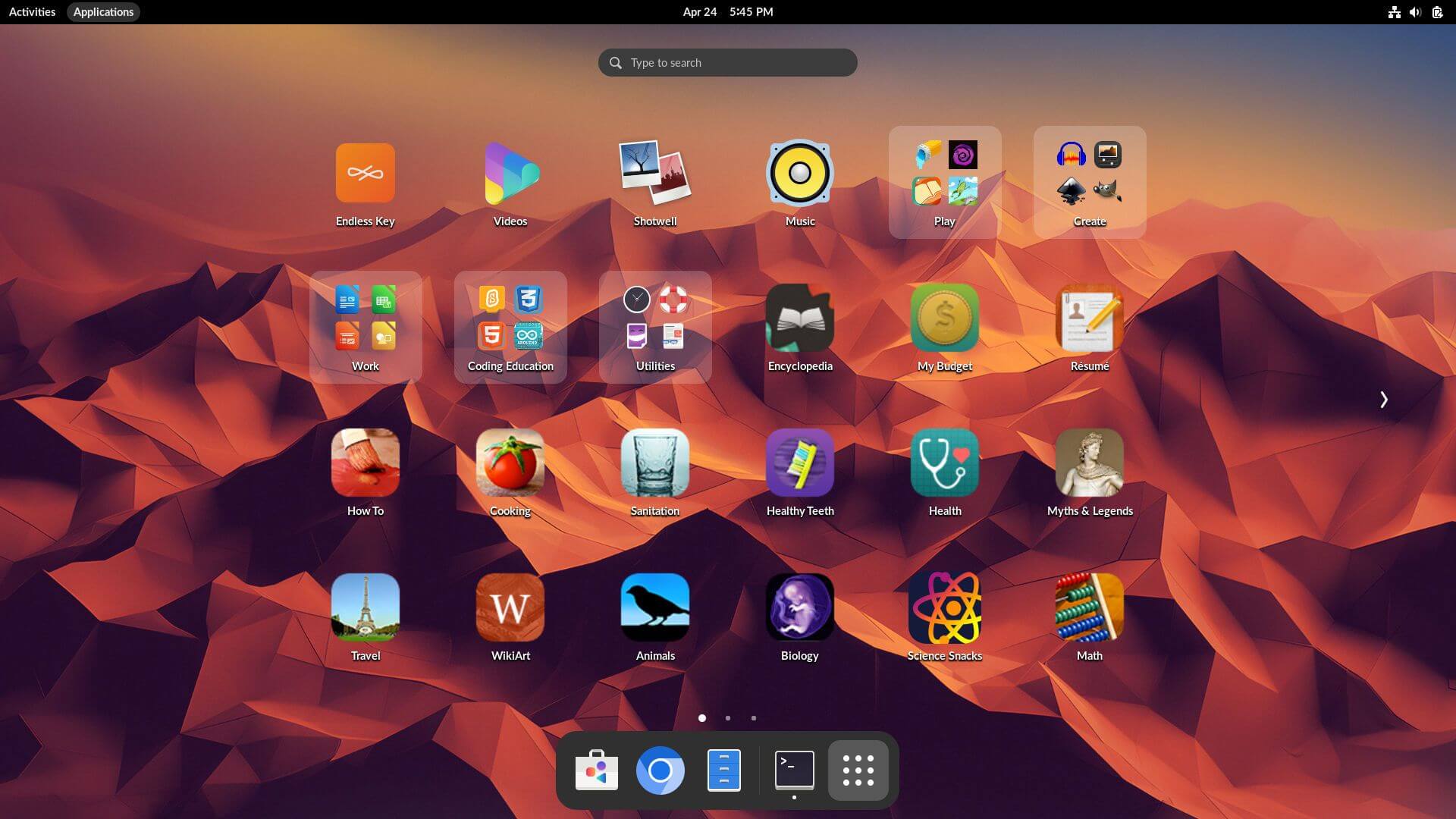Open the Résumé application
Viewport: 1456px width, 819px height.
(1089, 318)
